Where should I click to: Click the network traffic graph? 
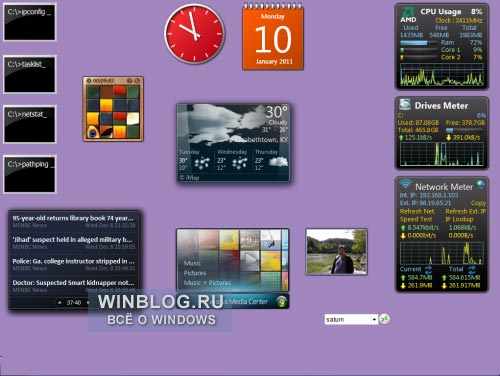click(442, 253)
